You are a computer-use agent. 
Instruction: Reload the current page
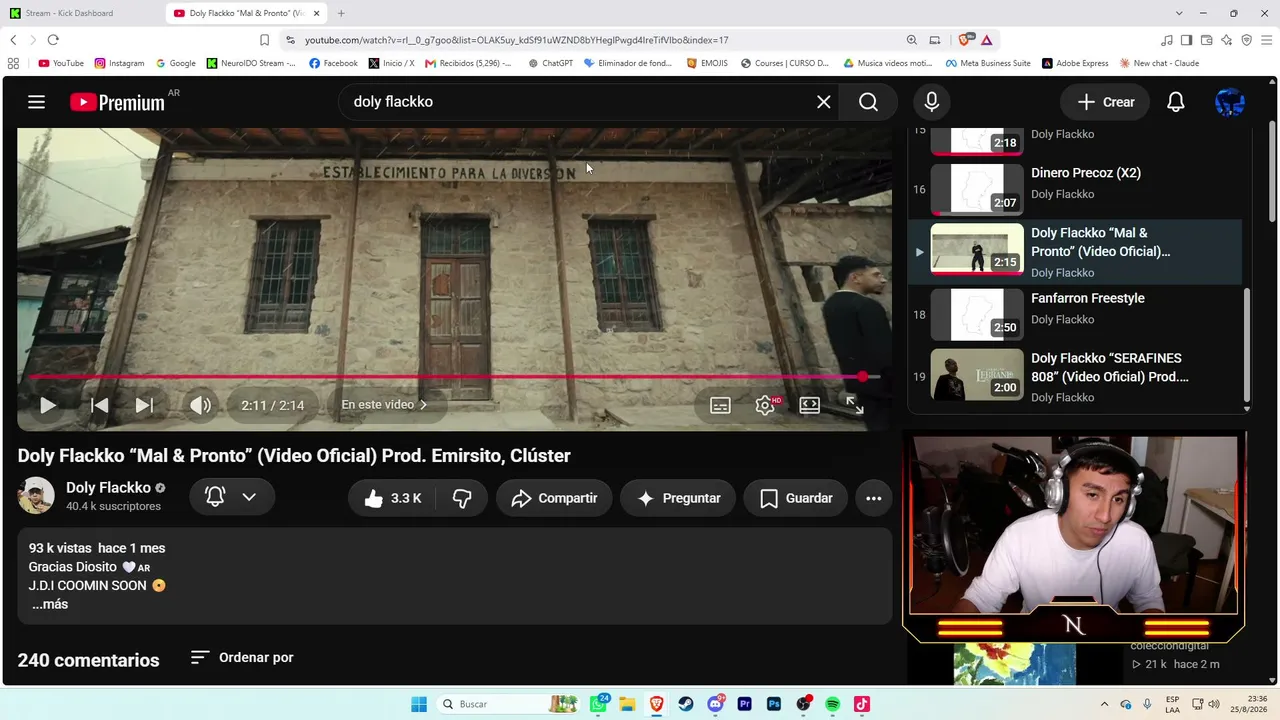click(x=53, y=40)
